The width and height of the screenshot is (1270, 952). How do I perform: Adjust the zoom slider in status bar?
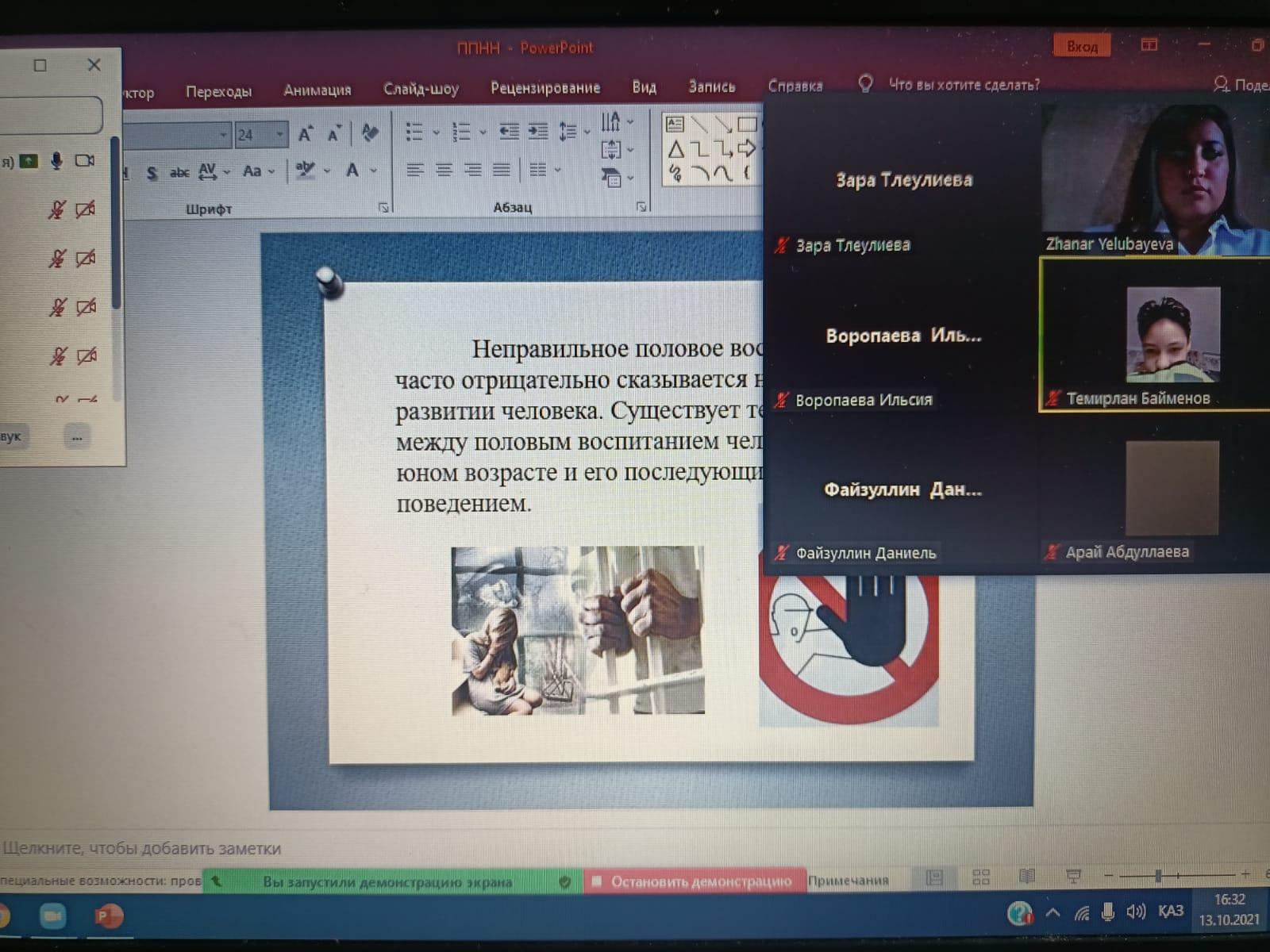pyautogui.click(x=1159, y=876)
